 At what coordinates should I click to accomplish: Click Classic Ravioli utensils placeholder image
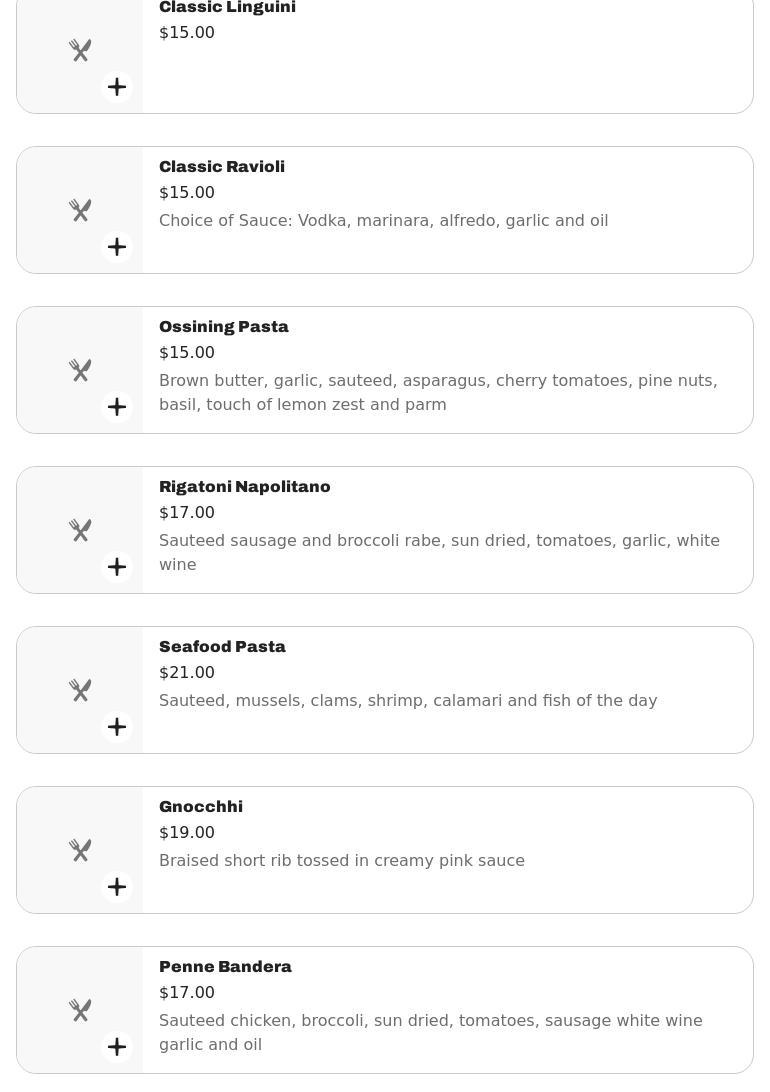[x=80, y=210]
